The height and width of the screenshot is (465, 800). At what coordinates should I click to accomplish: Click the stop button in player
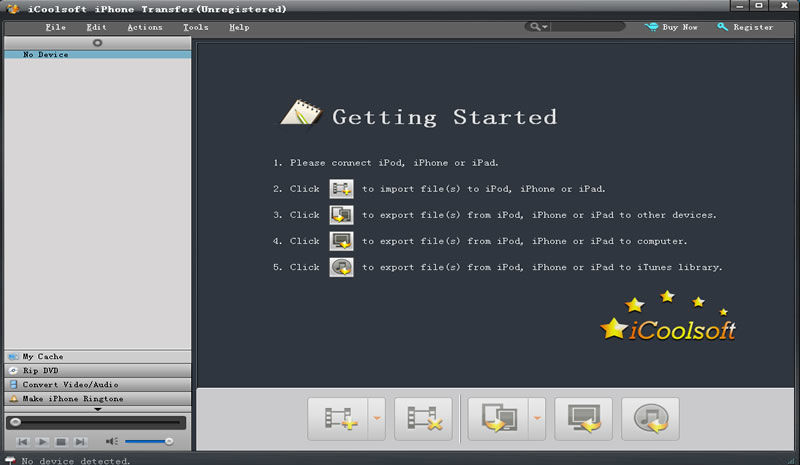pyautogui.click(x=61, y=442)
